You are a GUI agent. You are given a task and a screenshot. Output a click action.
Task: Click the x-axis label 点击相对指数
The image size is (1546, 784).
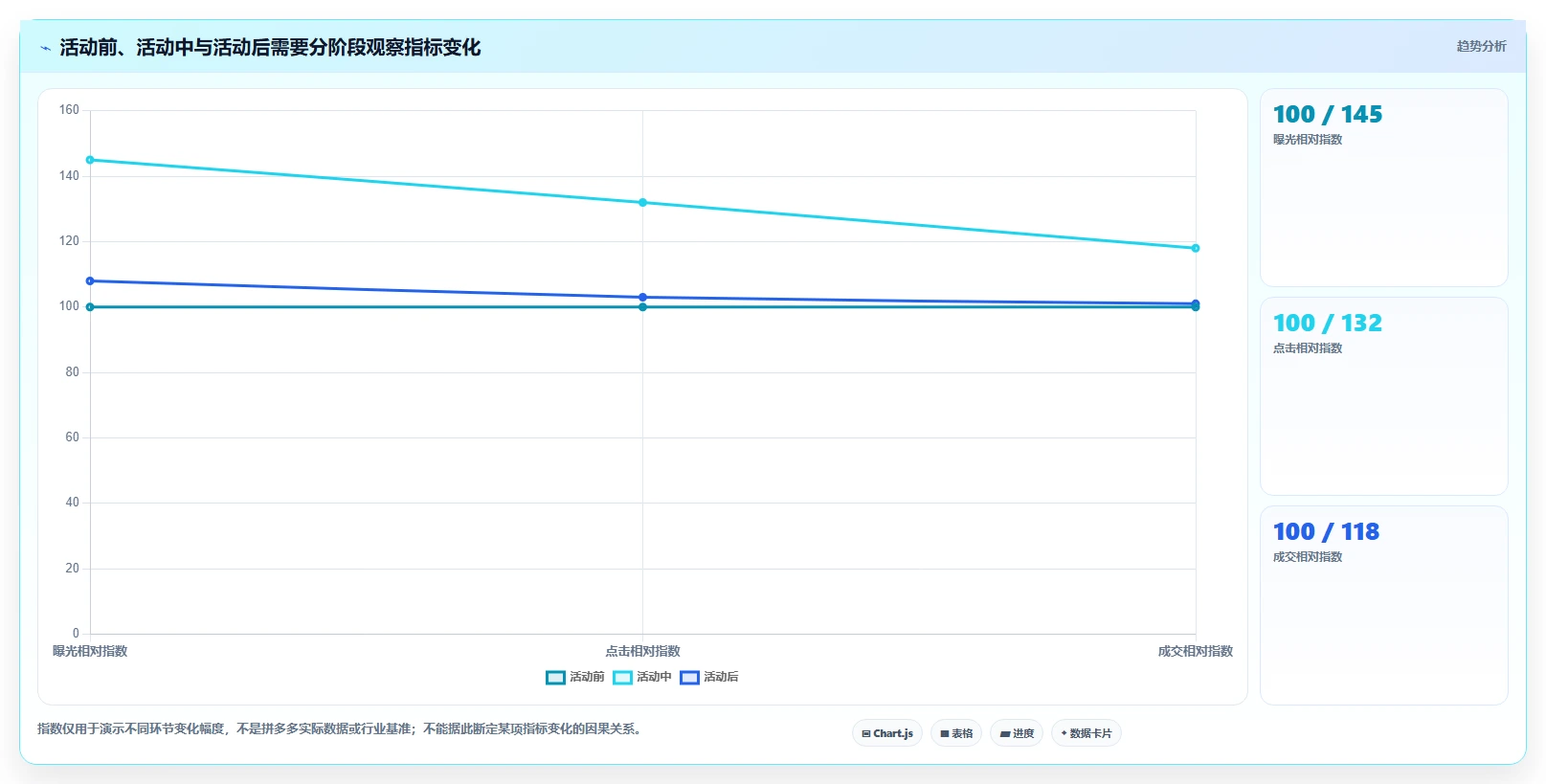tap(642, 651)
